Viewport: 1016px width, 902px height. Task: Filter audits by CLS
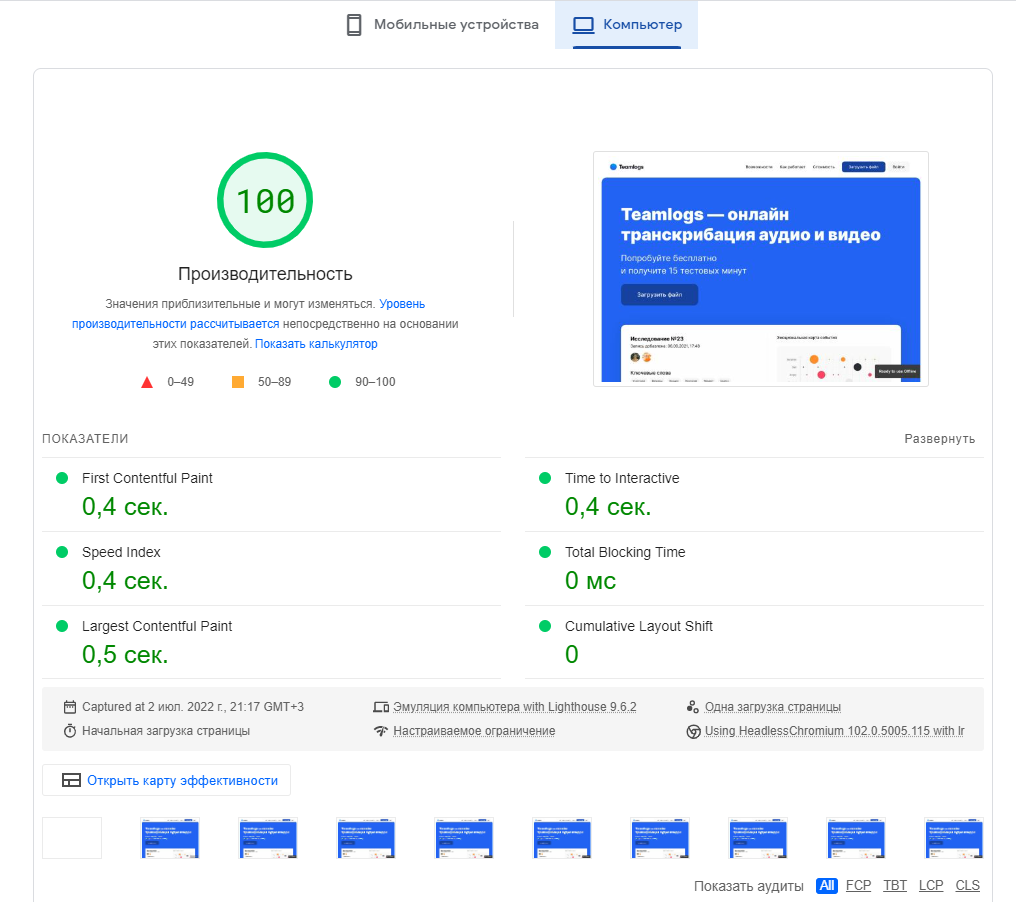(x=967, y=886)
